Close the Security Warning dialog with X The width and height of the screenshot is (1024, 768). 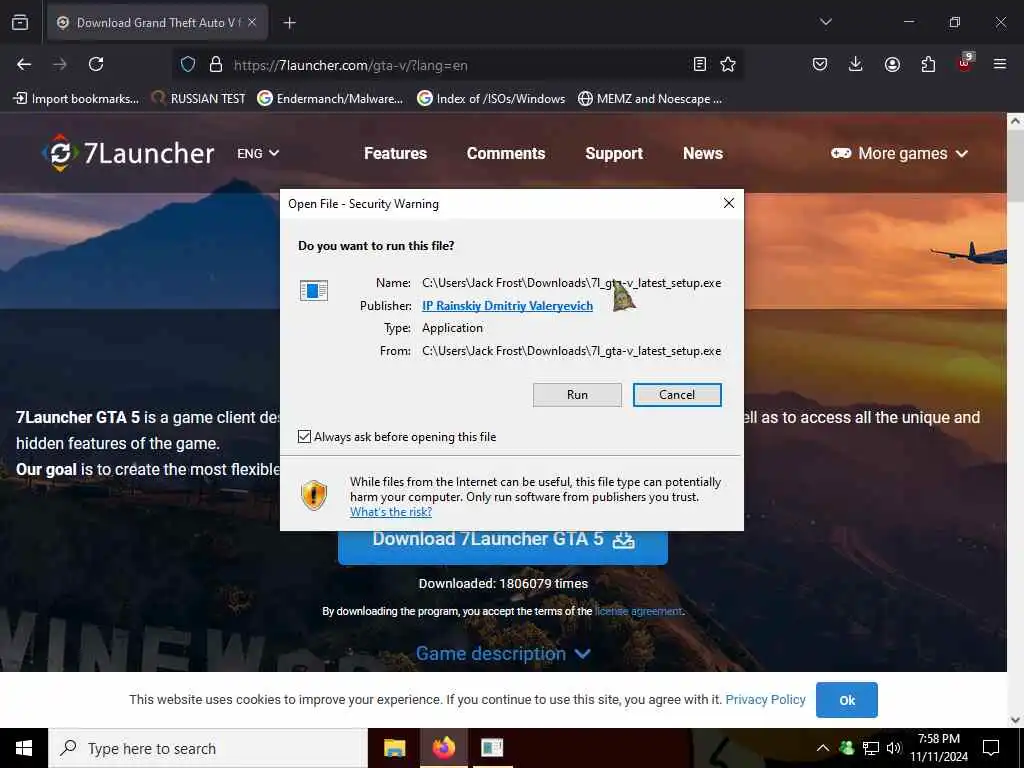pyautogui.click(x=729, y=203)
